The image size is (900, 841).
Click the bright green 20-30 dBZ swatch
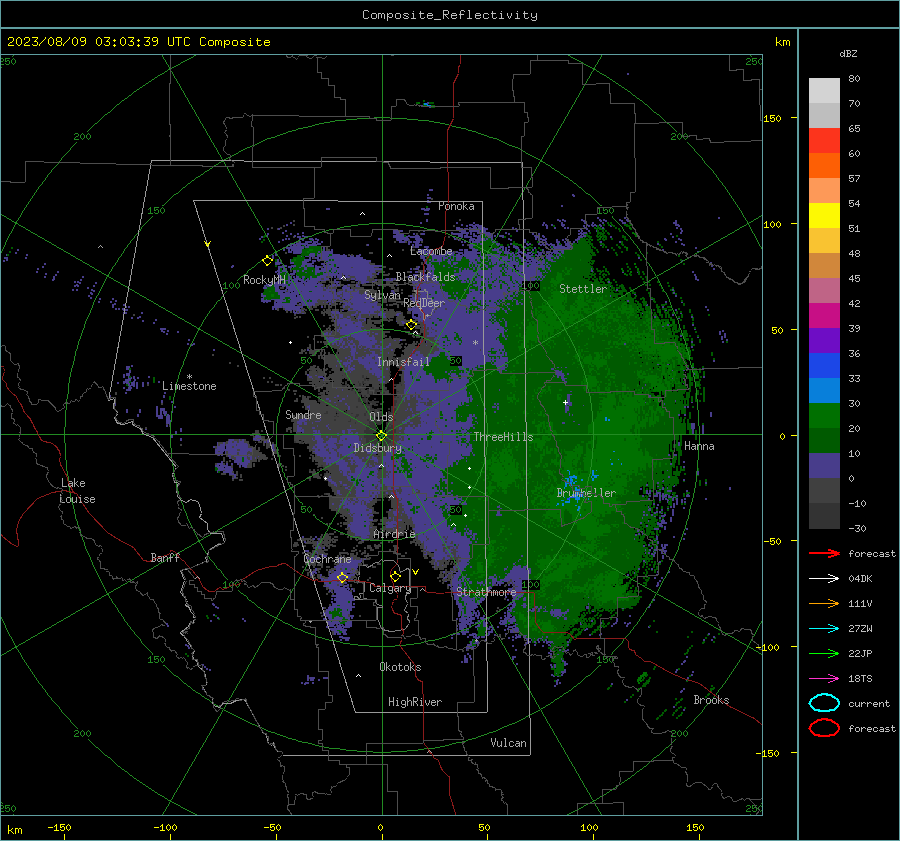pos(824,415)
